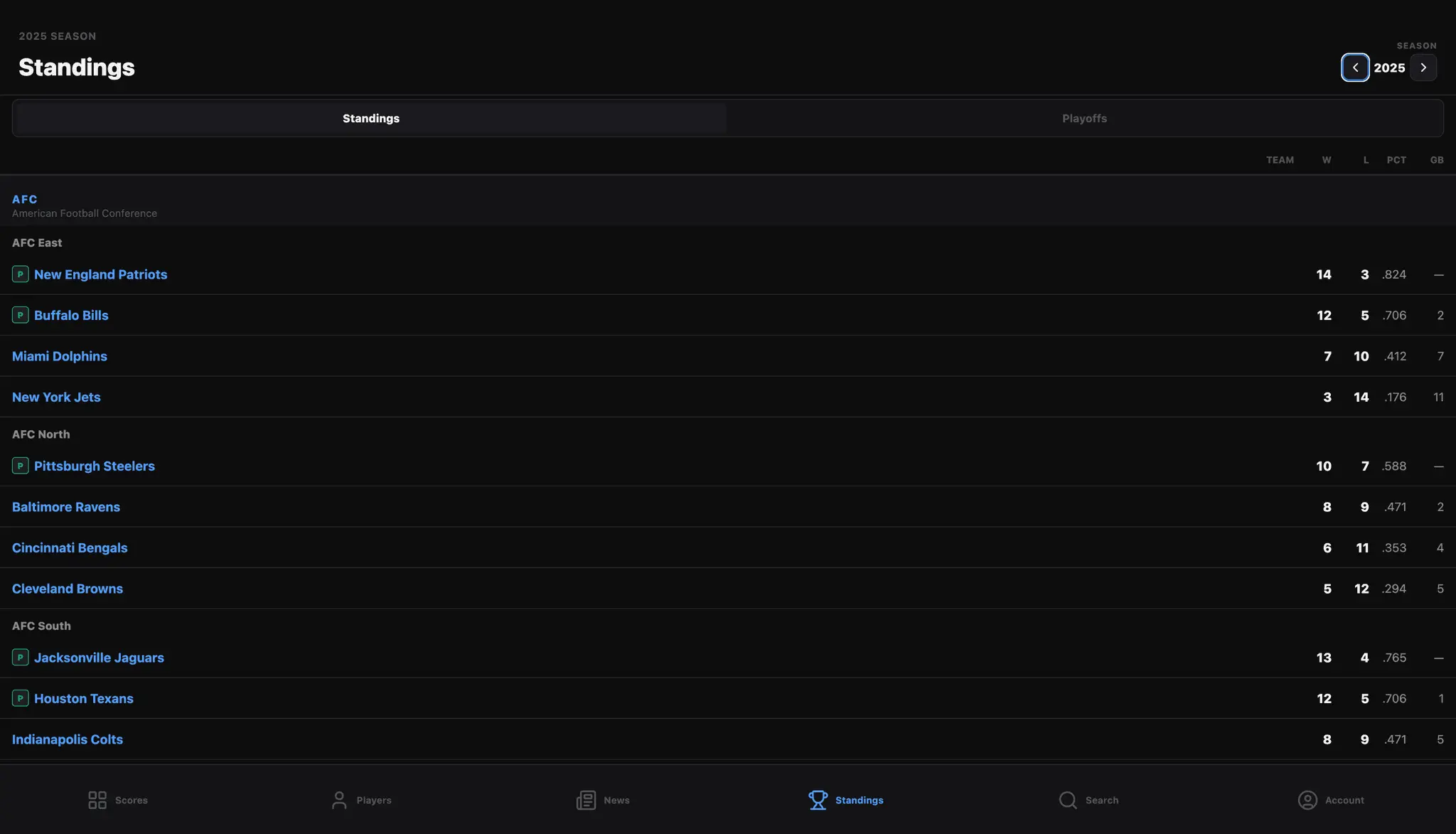The image size is (1456, 834).
Task: Click the Browns' .294 percentage
Action: (x=1394, y=589)
